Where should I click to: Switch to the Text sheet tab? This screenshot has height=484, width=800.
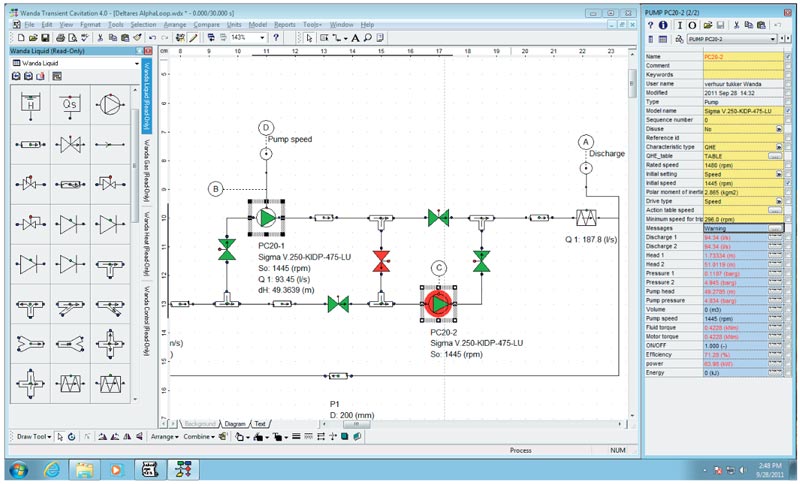point(259,424)
